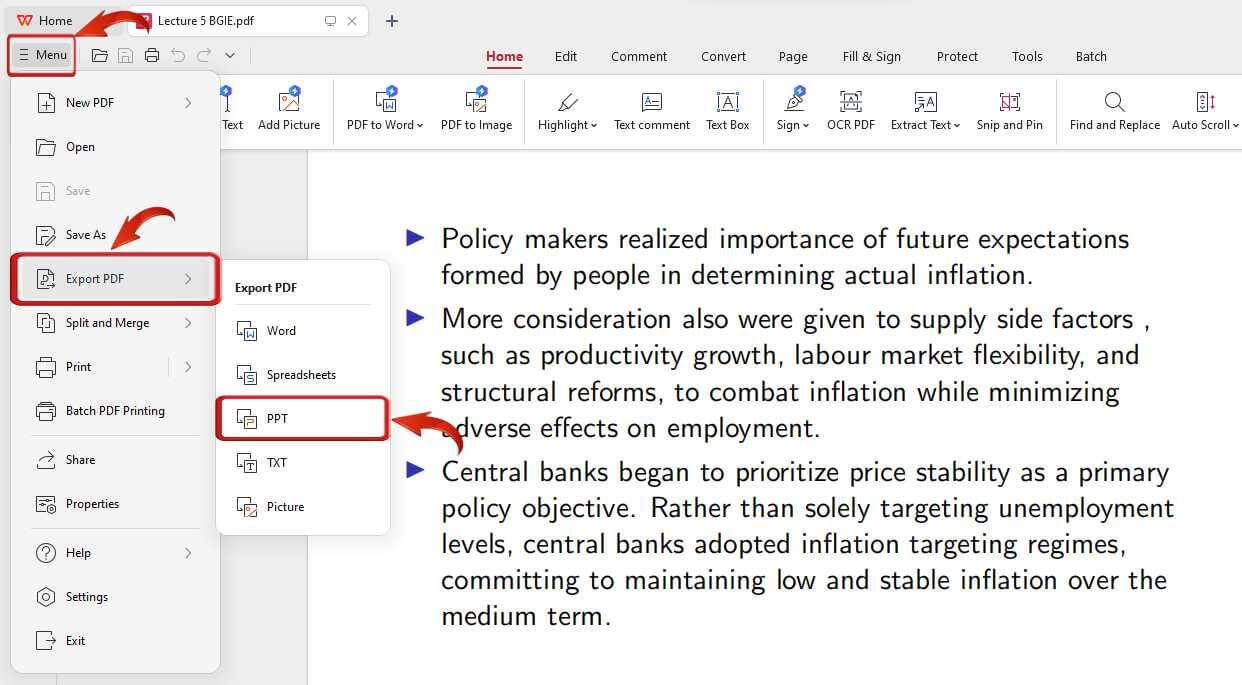
Task: Expand the Help submenu arrow
Action: tap(188, 552)
